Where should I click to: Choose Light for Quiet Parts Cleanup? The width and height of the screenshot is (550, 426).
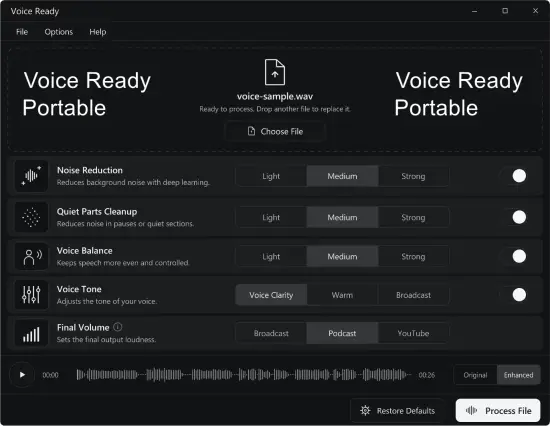[271, 218]
